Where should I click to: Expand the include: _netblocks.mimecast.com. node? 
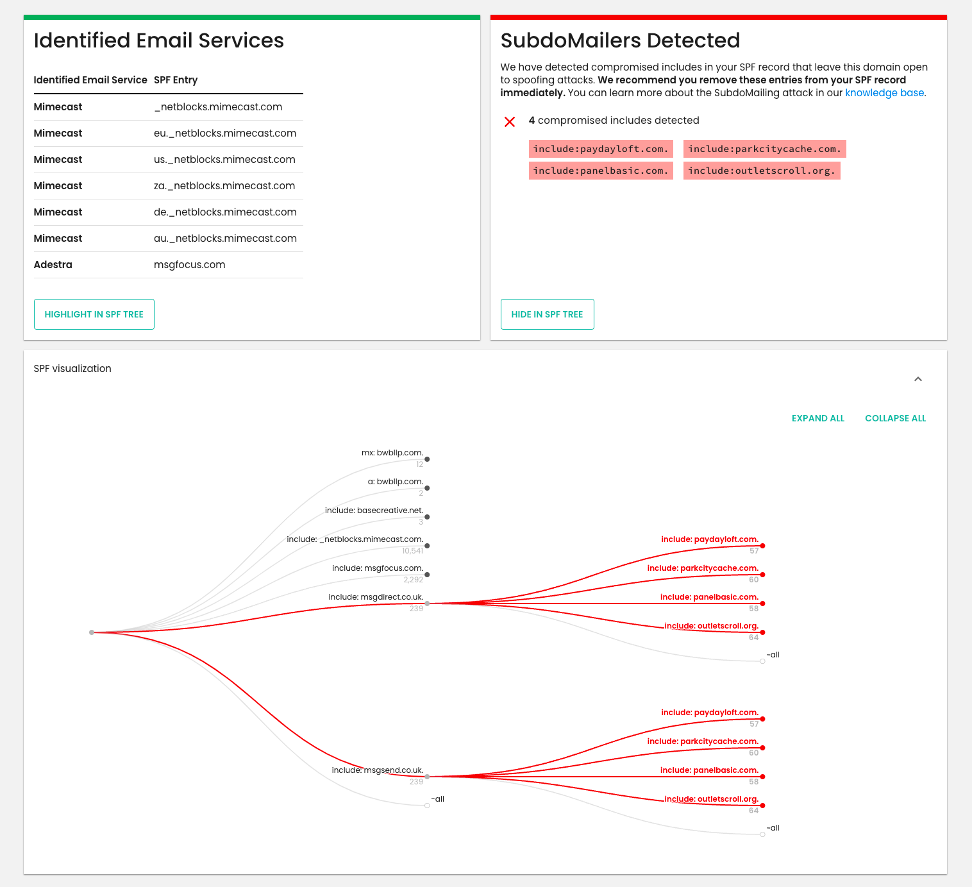click(x=427, y=546)
